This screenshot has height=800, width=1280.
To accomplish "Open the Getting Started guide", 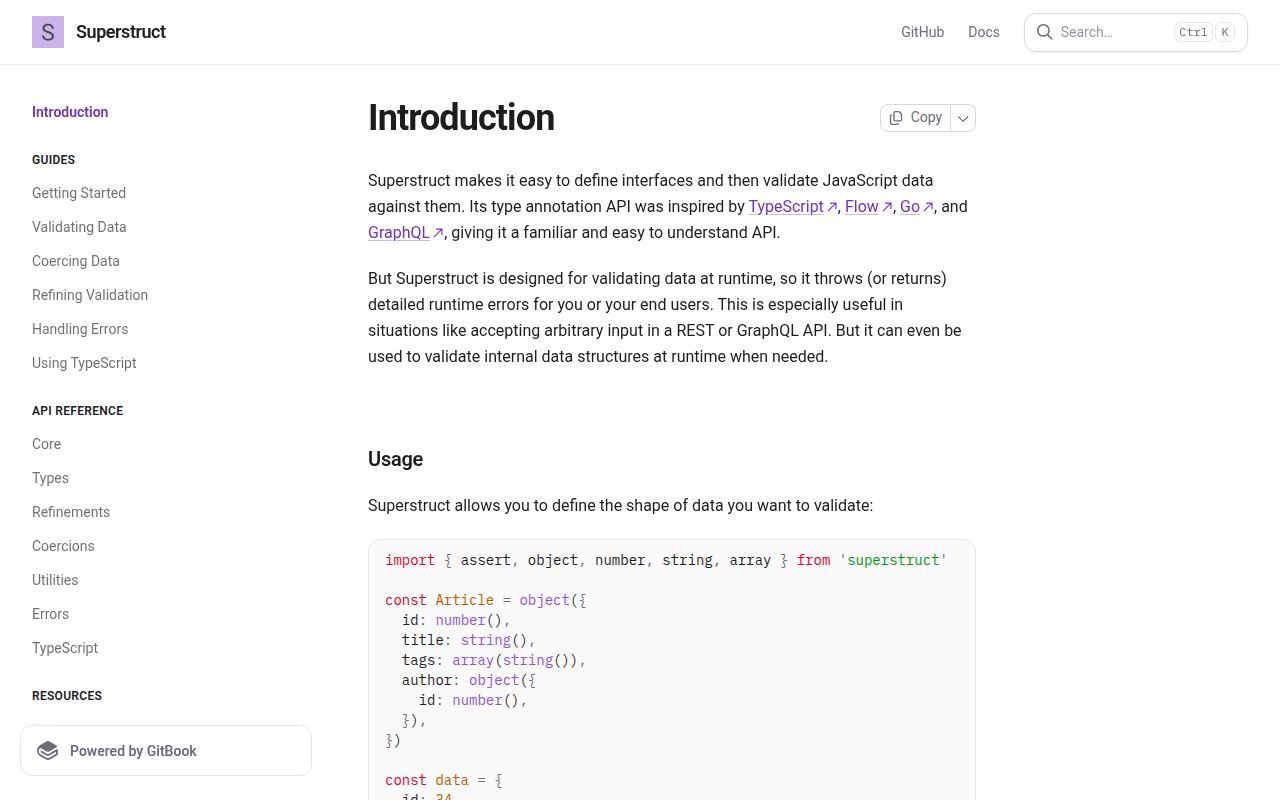I will coord(79,193).
